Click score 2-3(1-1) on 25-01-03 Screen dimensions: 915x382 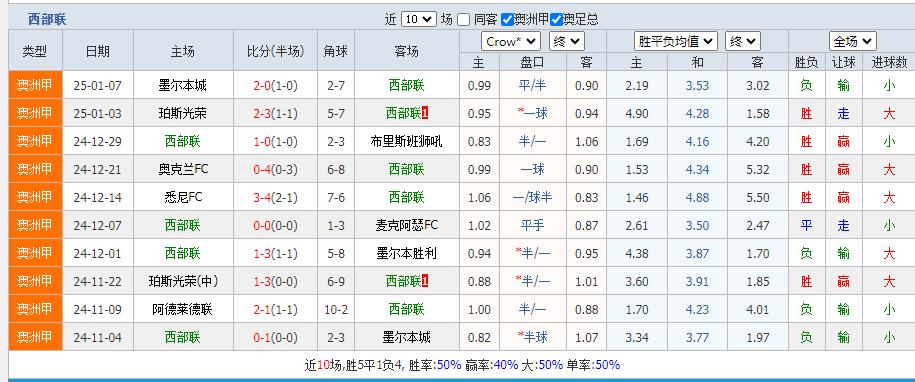(x=275, y=114)
